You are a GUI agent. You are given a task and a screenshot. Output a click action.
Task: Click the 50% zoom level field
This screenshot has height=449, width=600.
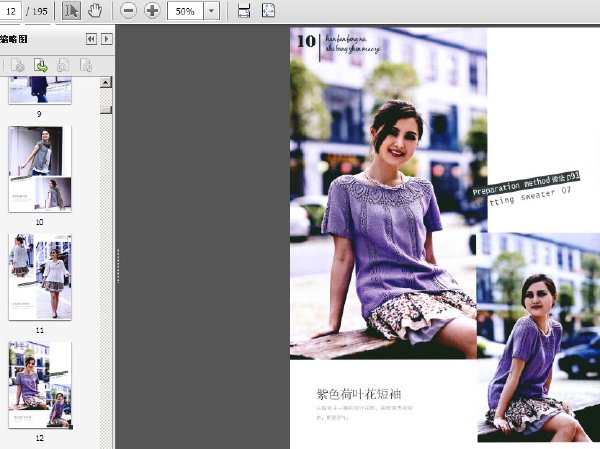coord(185,11)
